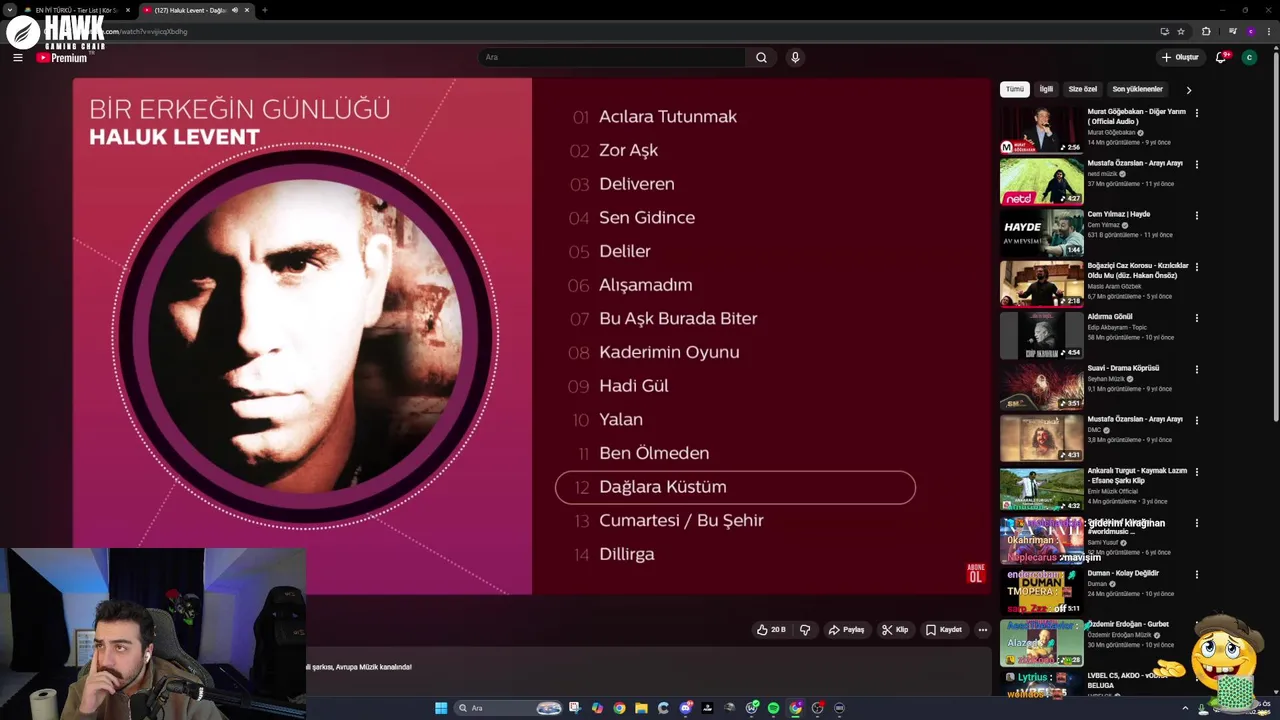
Task: Bookmark this page with star icon
Action: pyautogui.click(x=1181, y=31)
